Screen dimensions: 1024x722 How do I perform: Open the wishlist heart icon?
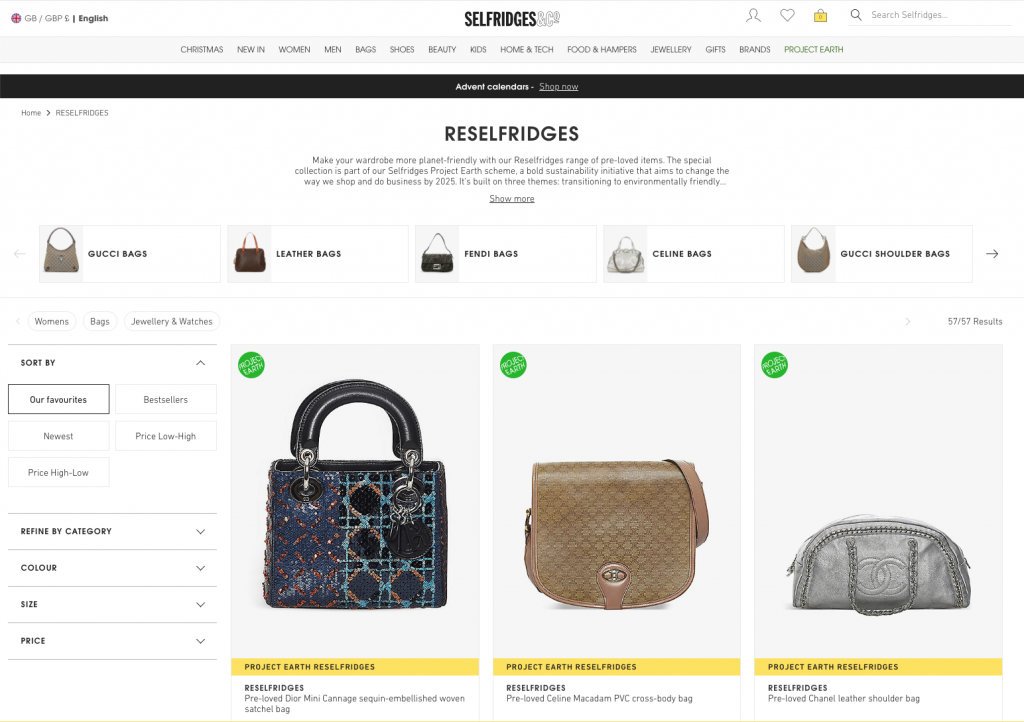click(787, 15)
